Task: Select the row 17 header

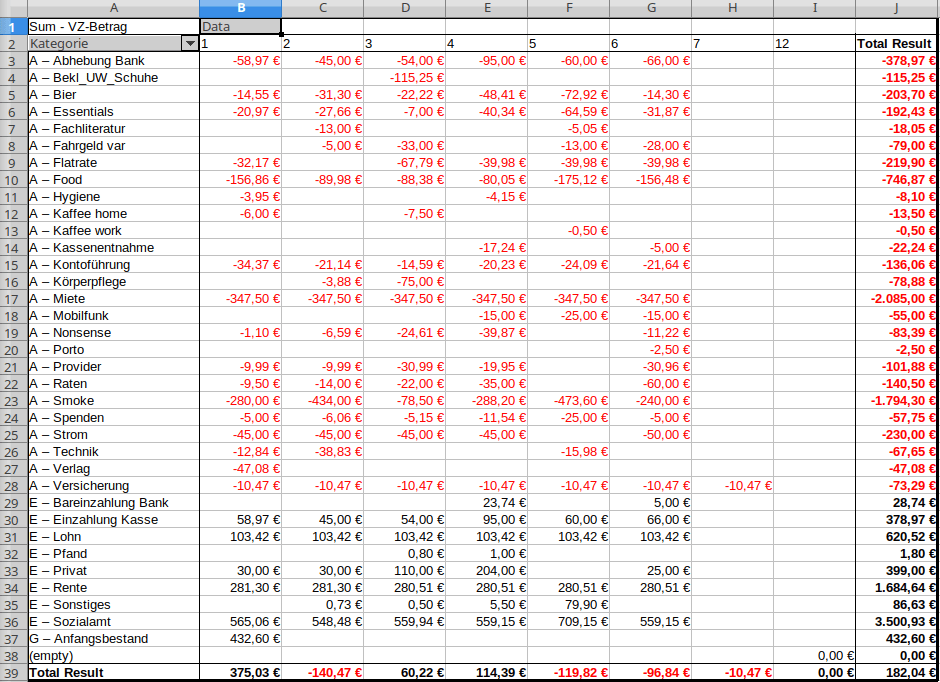Action: [x=13, y=299]
